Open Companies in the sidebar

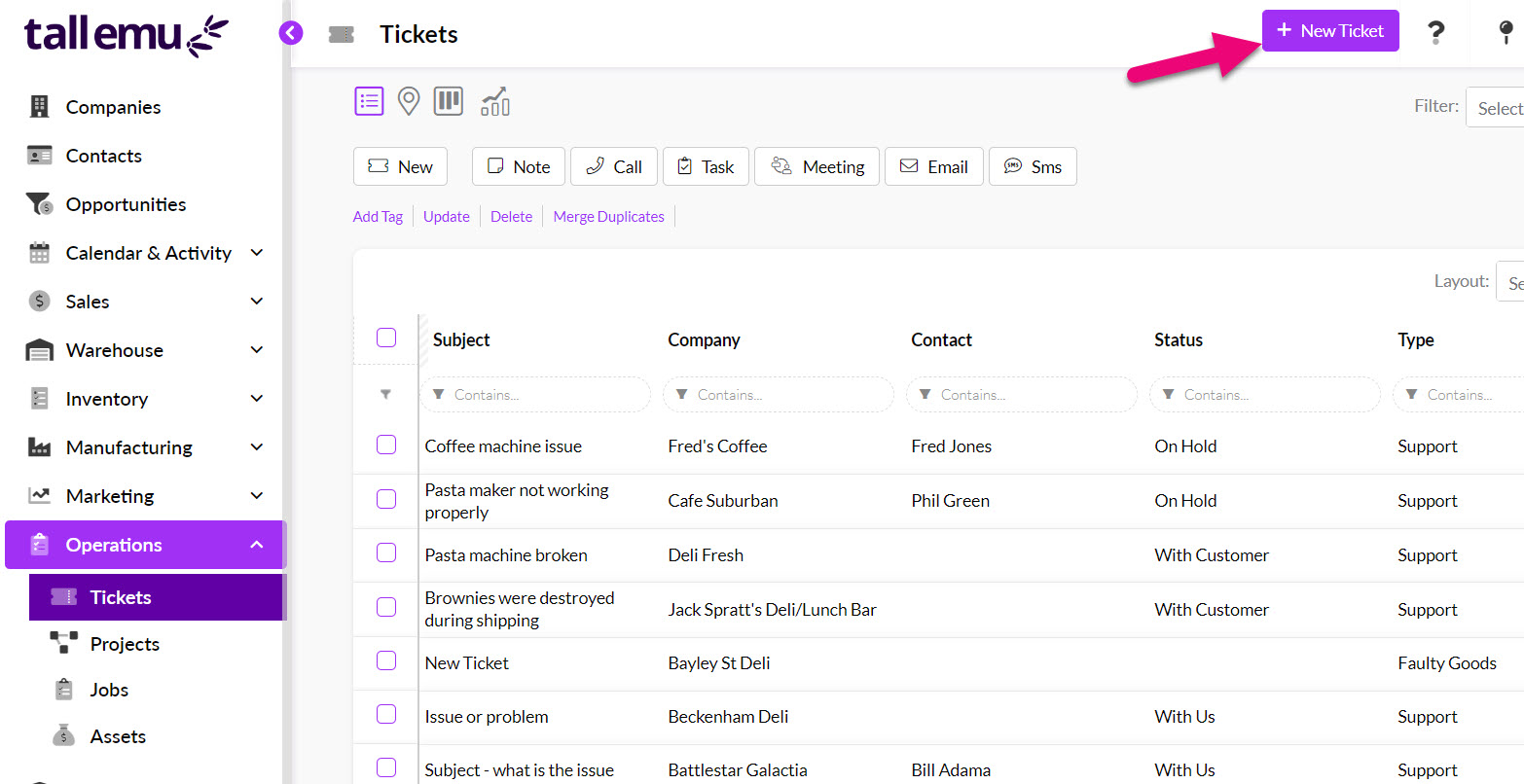point(113,107)
